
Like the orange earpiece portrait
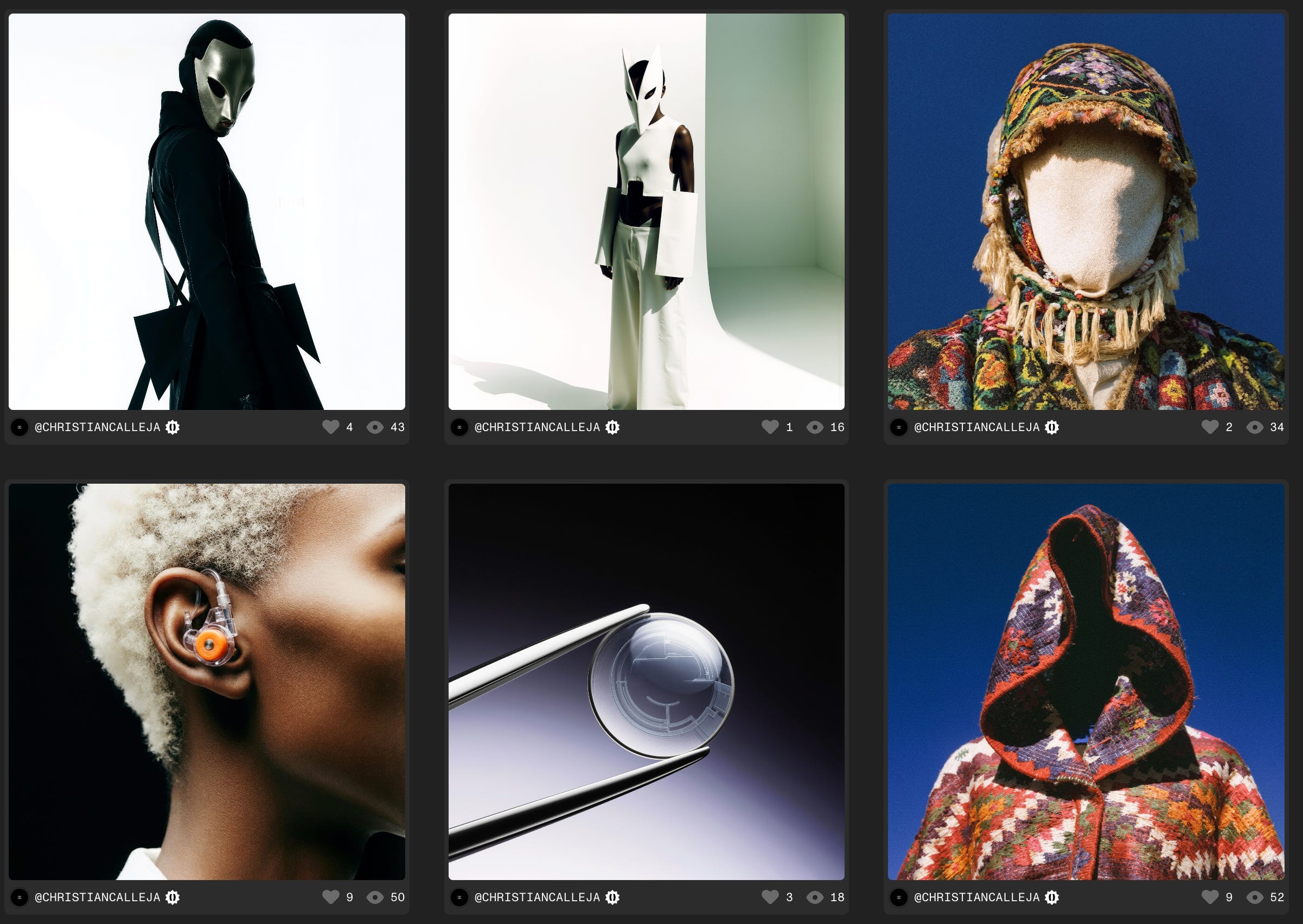point(331,897)
